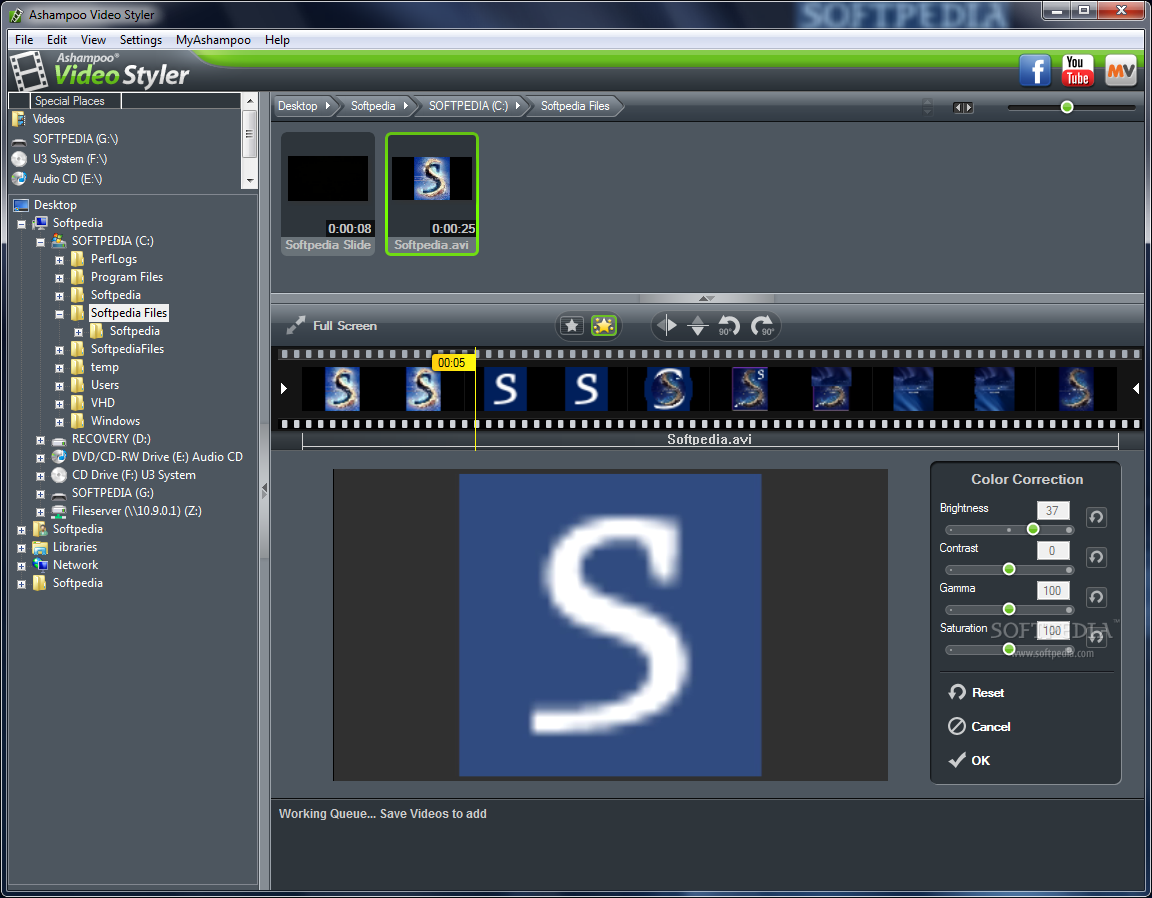Image resolution: width=1152 pixels, height=898 pixels.
Task: Flip video horizontally with mirror icon
Action: [666, 325]
